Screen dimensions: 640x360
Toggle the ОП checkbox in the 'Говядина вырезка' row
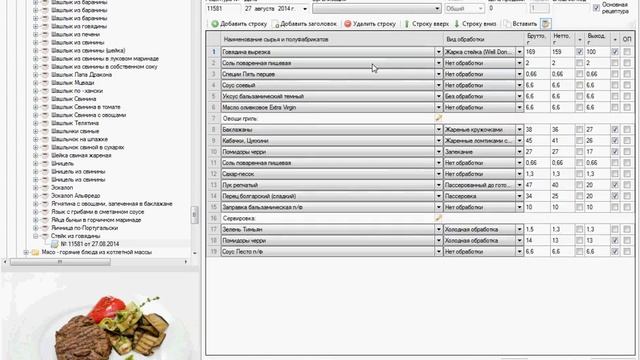click(x=627, y=52)
